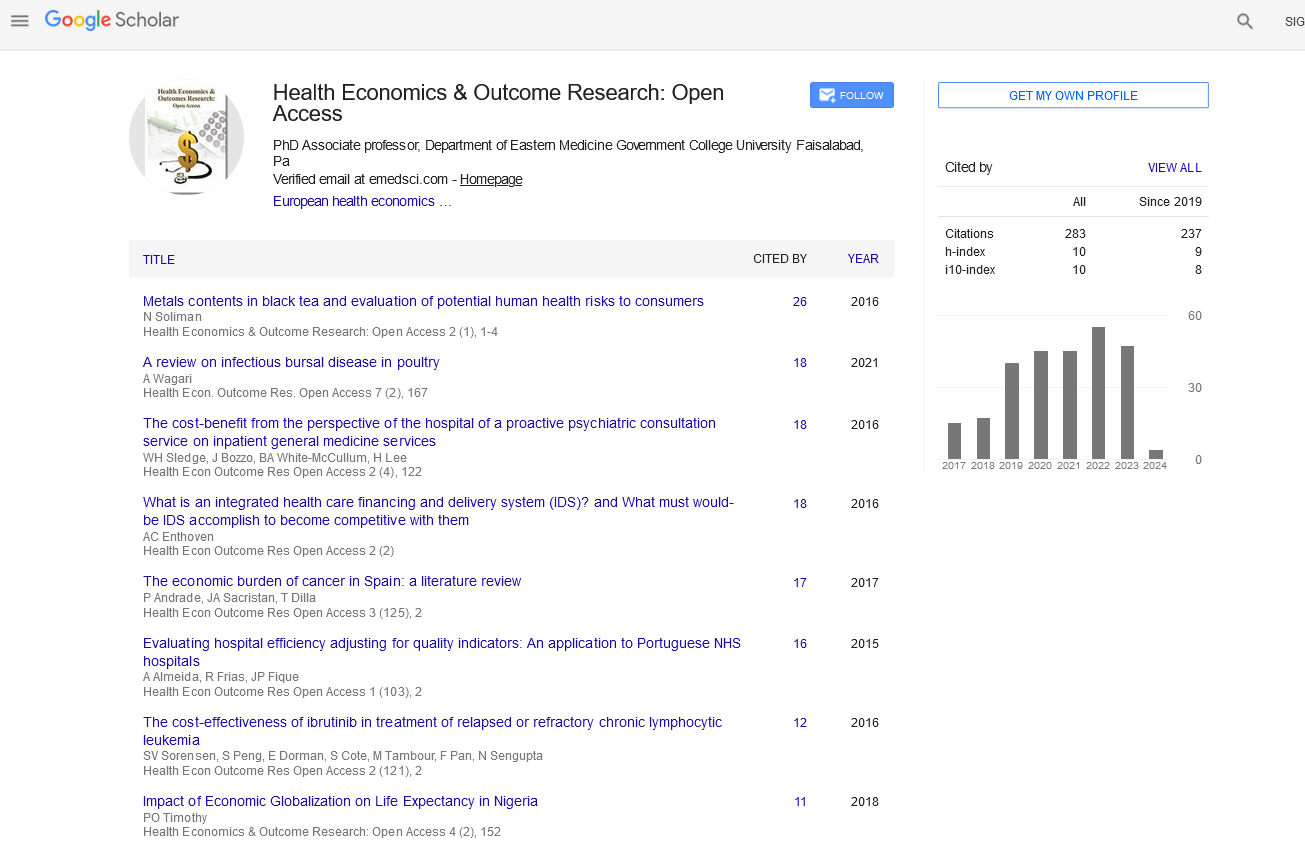The width and height of the screenshot is (1305, 848).
Task: Click the 2023 bar in citations chart
Action: (1127, 402)
